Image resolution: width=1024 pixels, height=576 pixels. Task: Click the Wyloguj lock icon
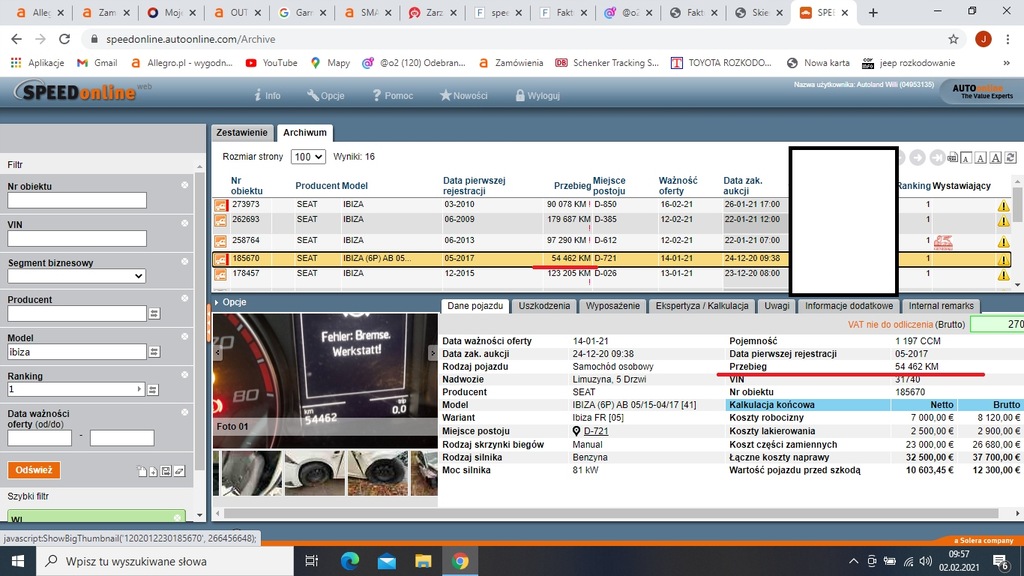tap(519, 96)
